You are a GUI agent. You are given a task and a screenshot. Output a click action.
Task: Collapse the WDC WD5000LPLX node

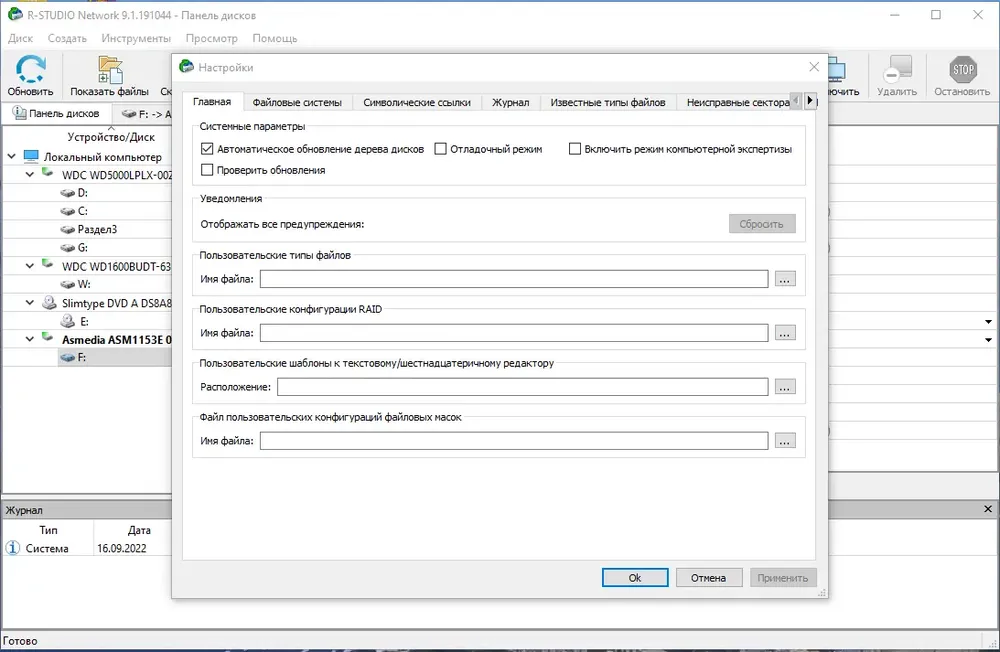point(30,174)
